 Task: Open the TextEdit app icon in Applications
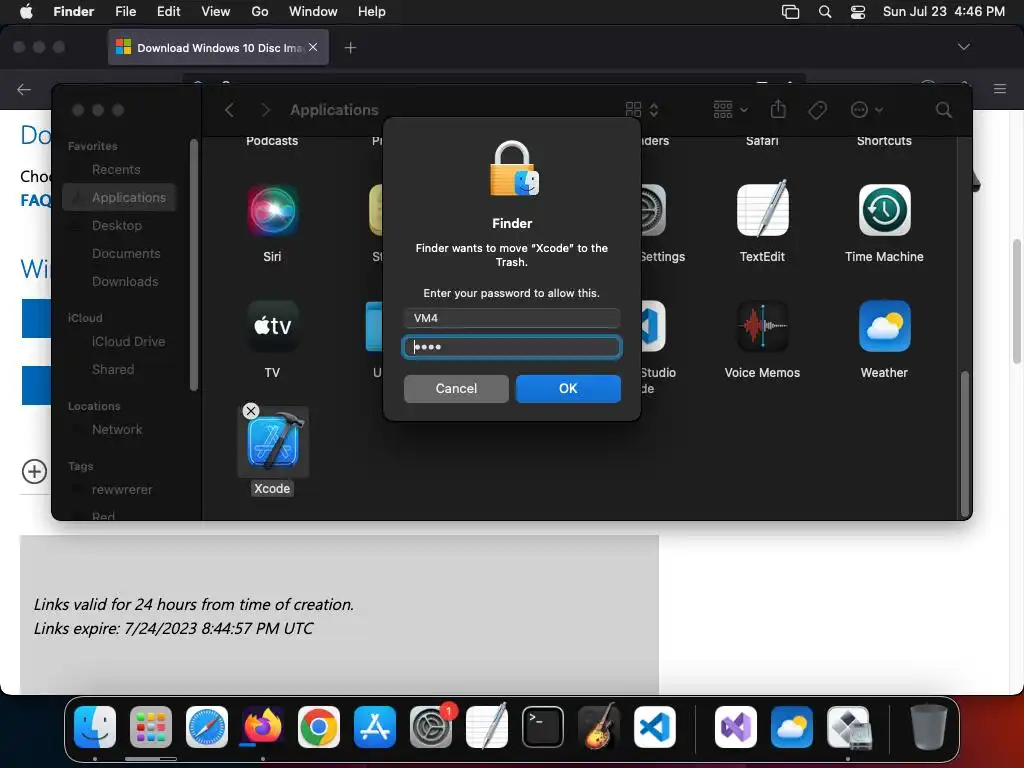pos(762,209)
